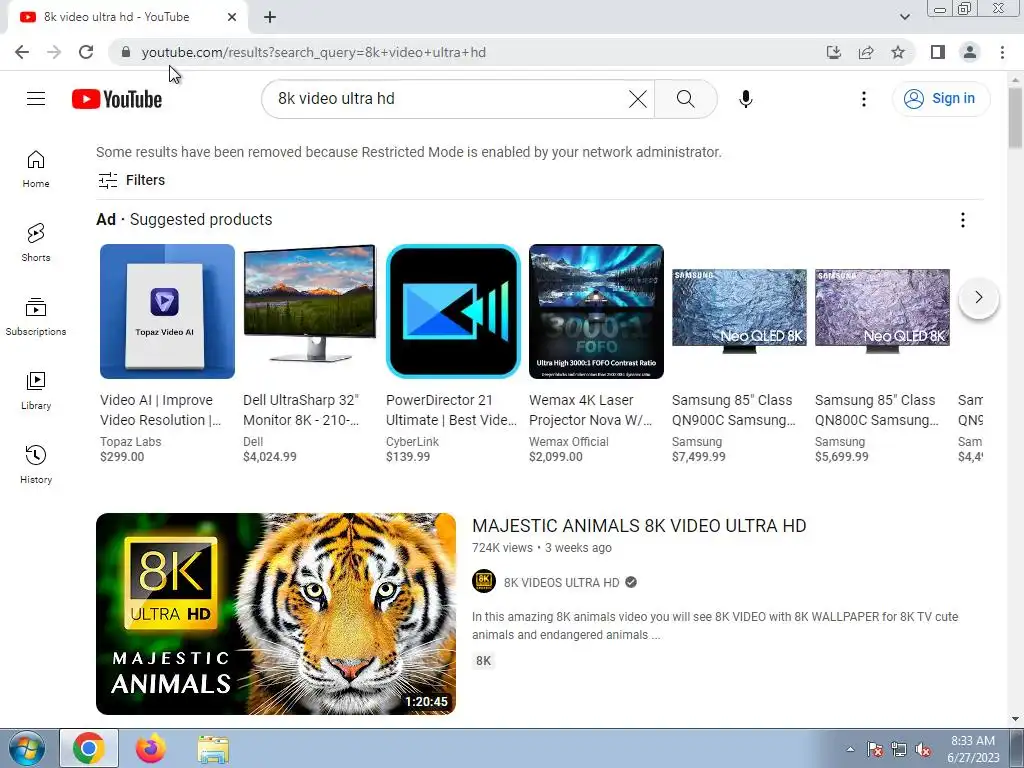
Task: Open File Explorer from the taskbar
Action: (x=213, y=749)
